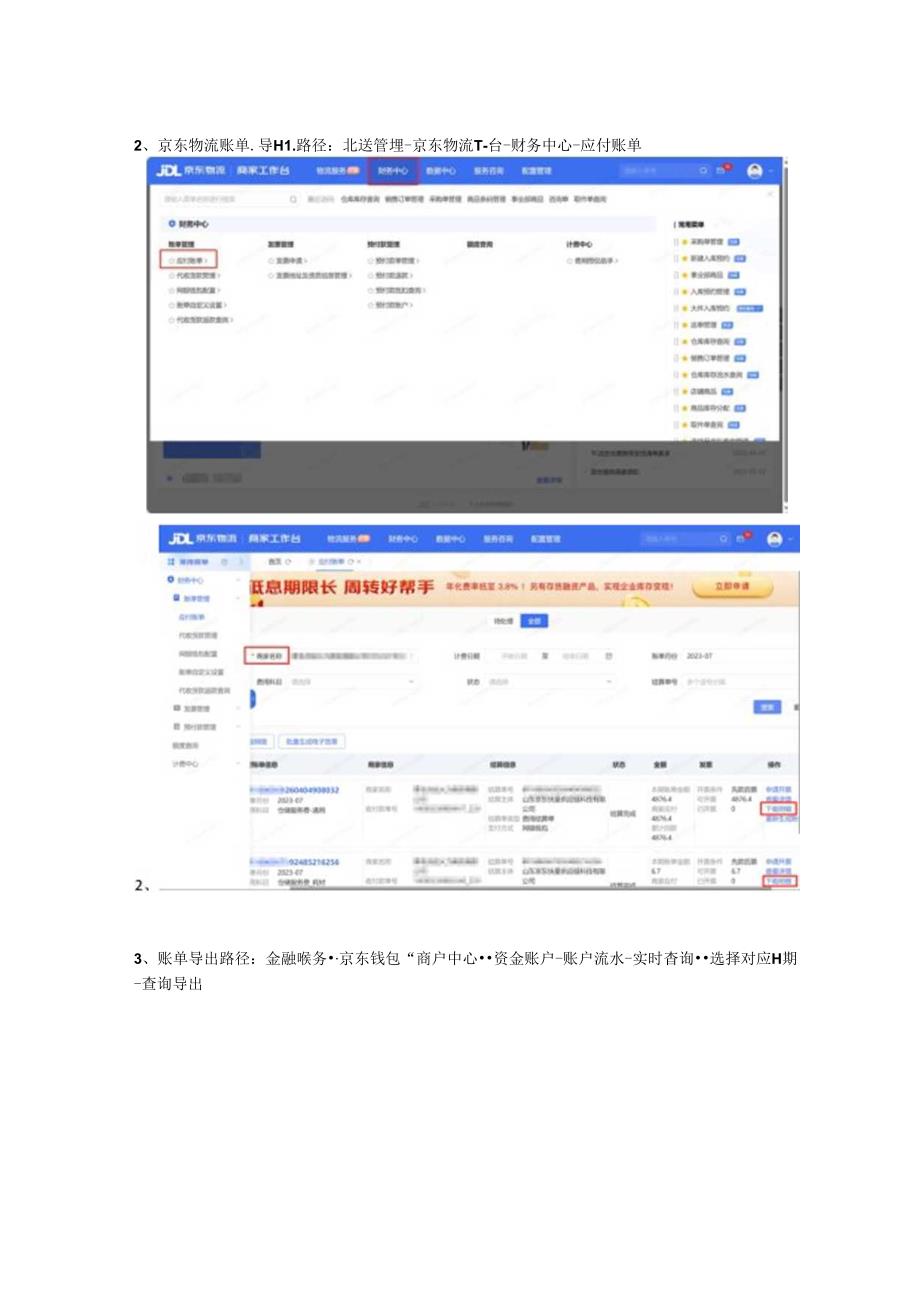Click the notification bell icon in the top bar
Viewport: 920px width, 1301px height.
[x=742, y=538]
